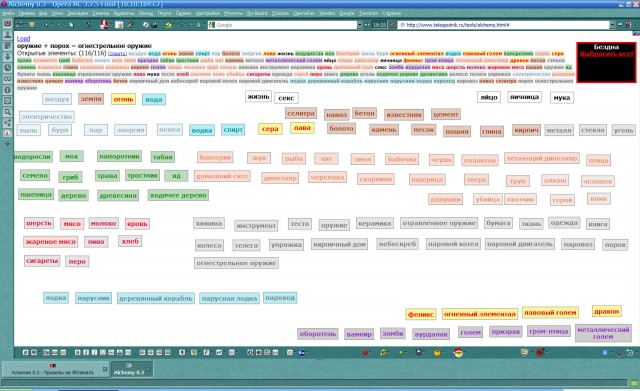Select the спирт element tile

coord(233,129)
